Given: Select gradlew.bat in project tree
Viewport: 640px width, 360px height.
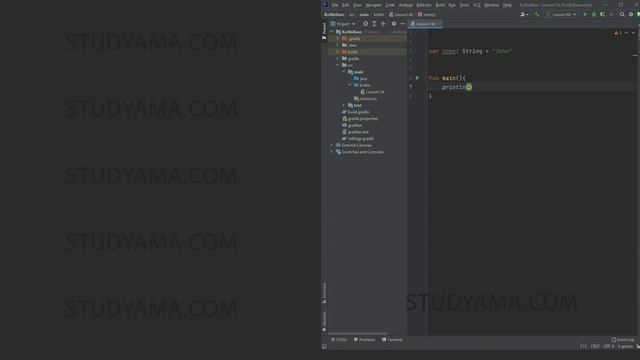Looking at the screenshot, I should tap(355, 132).
